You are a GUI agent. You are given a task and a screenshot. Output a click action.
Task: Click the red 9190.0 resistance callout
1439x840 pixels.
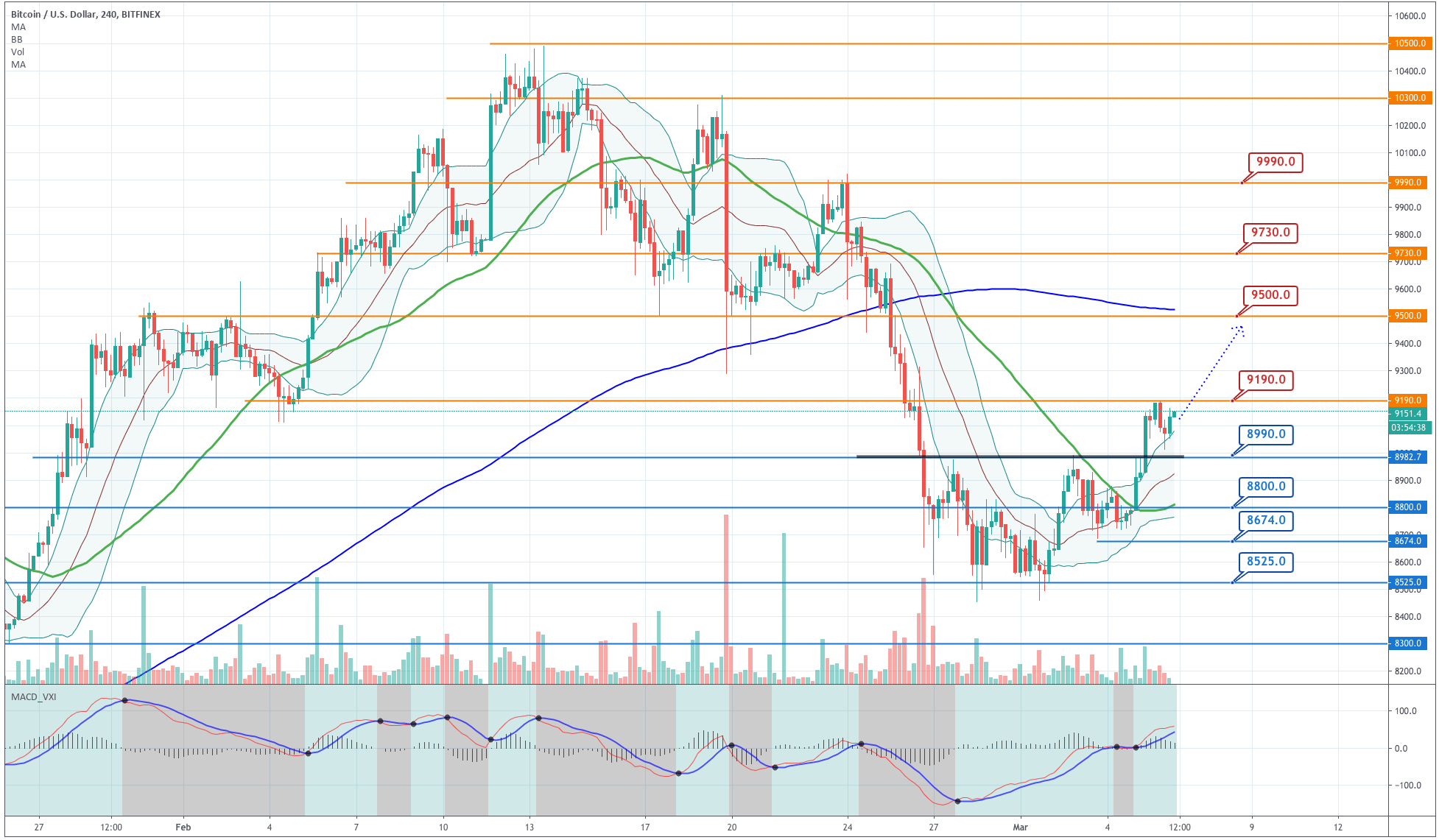pyautogui.click(x=1266, y=380)
